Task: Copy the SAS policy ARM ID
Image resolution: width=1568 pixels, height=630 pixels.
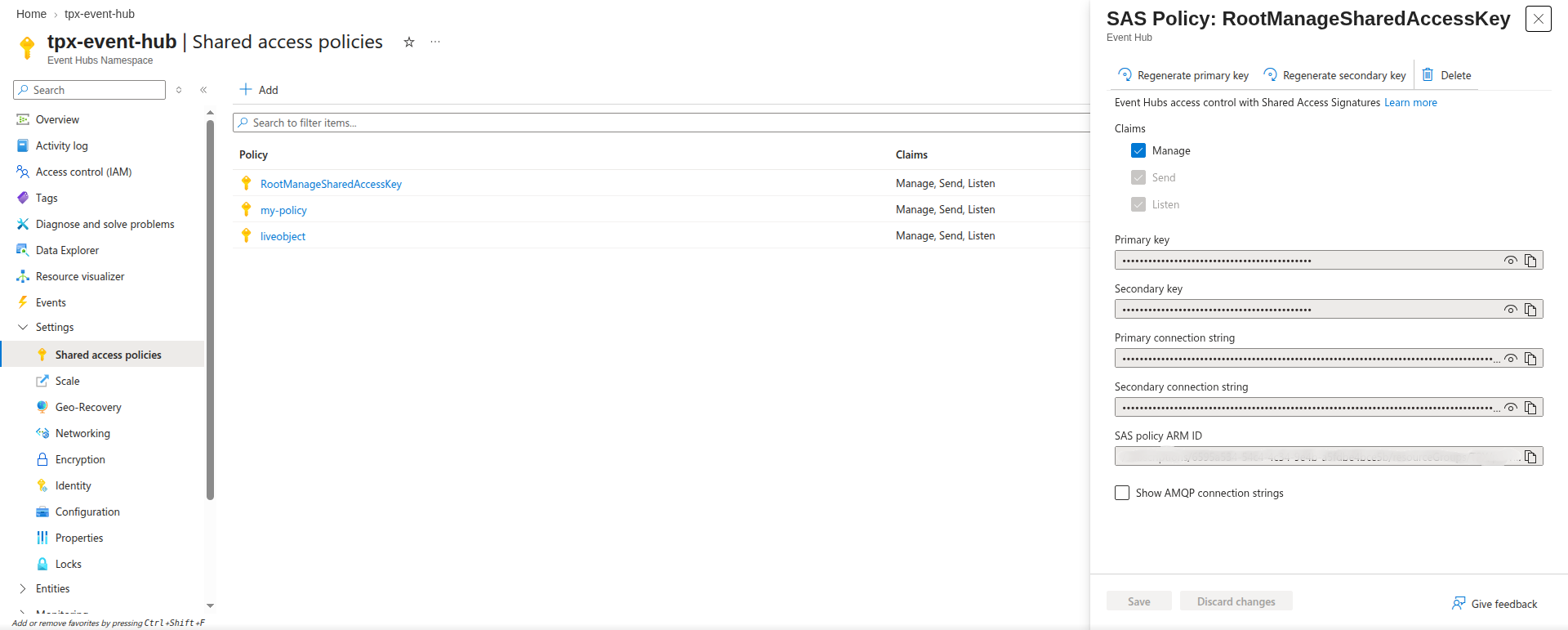Action: pyautogui.click(x=1530, y=457)
